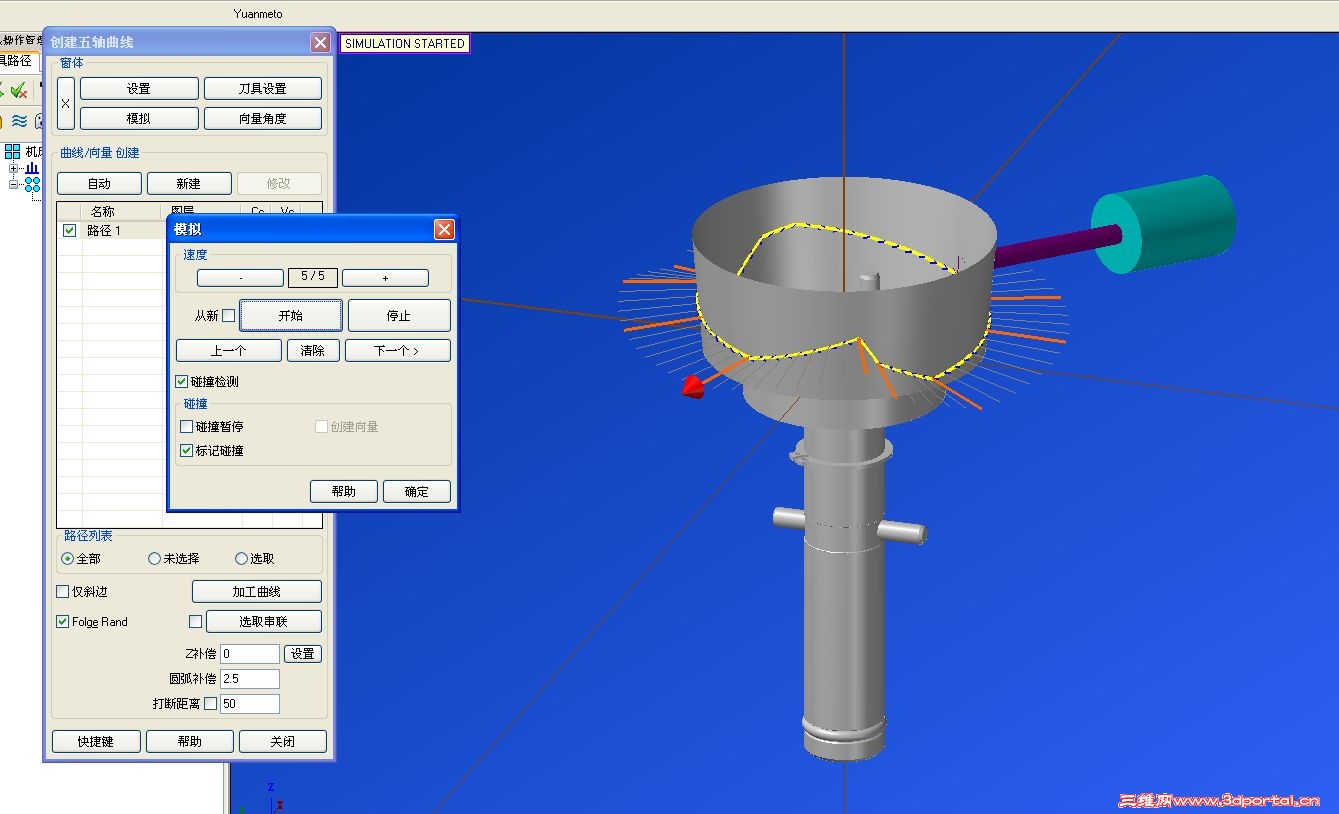Step back with the 上一个 button

click(x=229, y=351)
